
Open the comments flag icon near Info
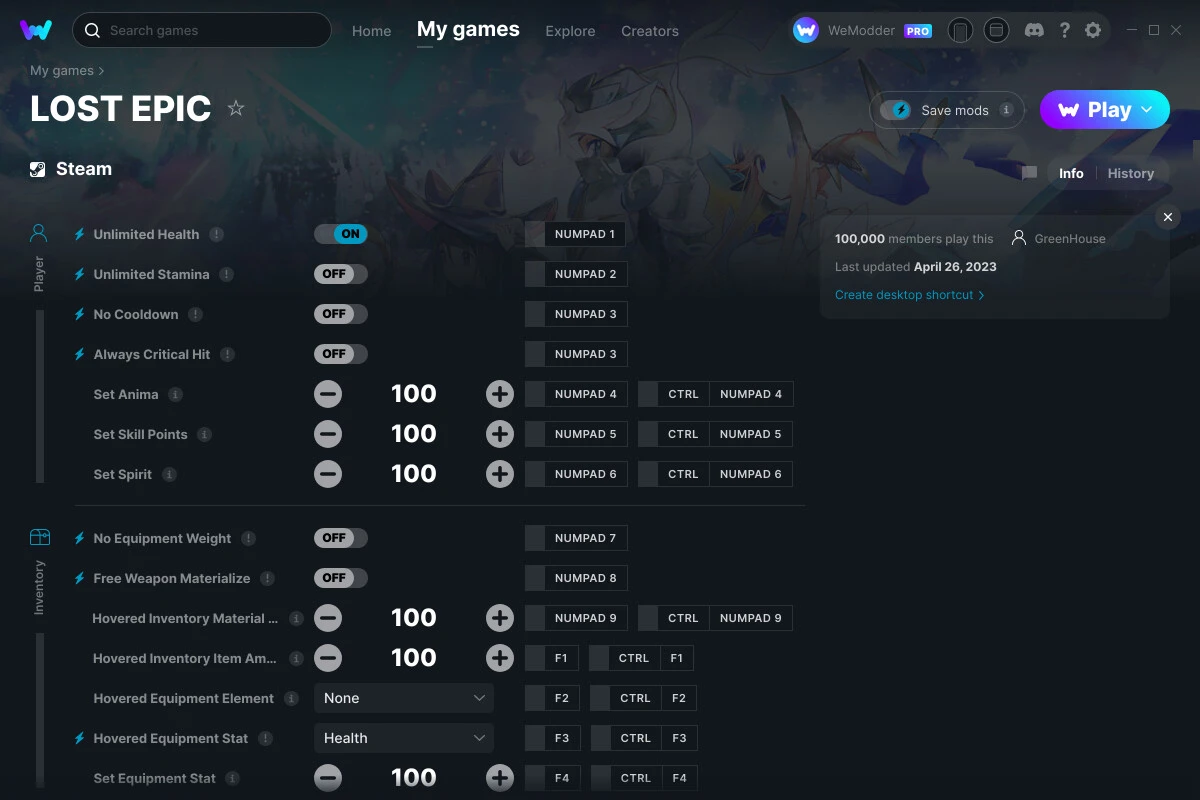point(1029,173)
